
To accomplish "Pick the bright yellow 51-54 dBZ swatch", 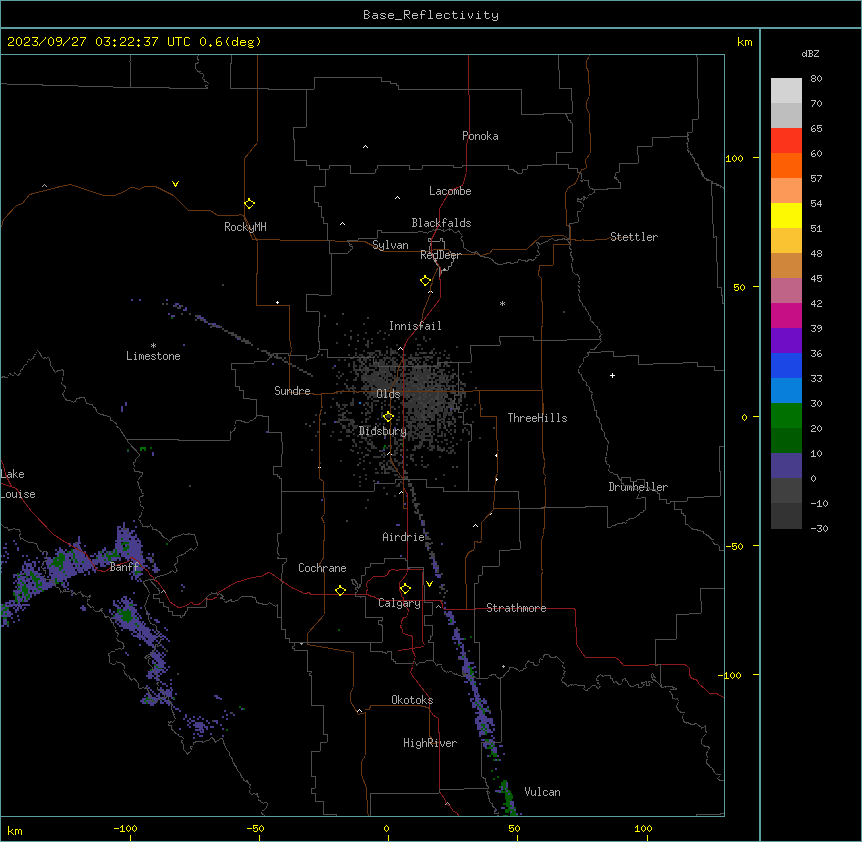I will (786, 216).
